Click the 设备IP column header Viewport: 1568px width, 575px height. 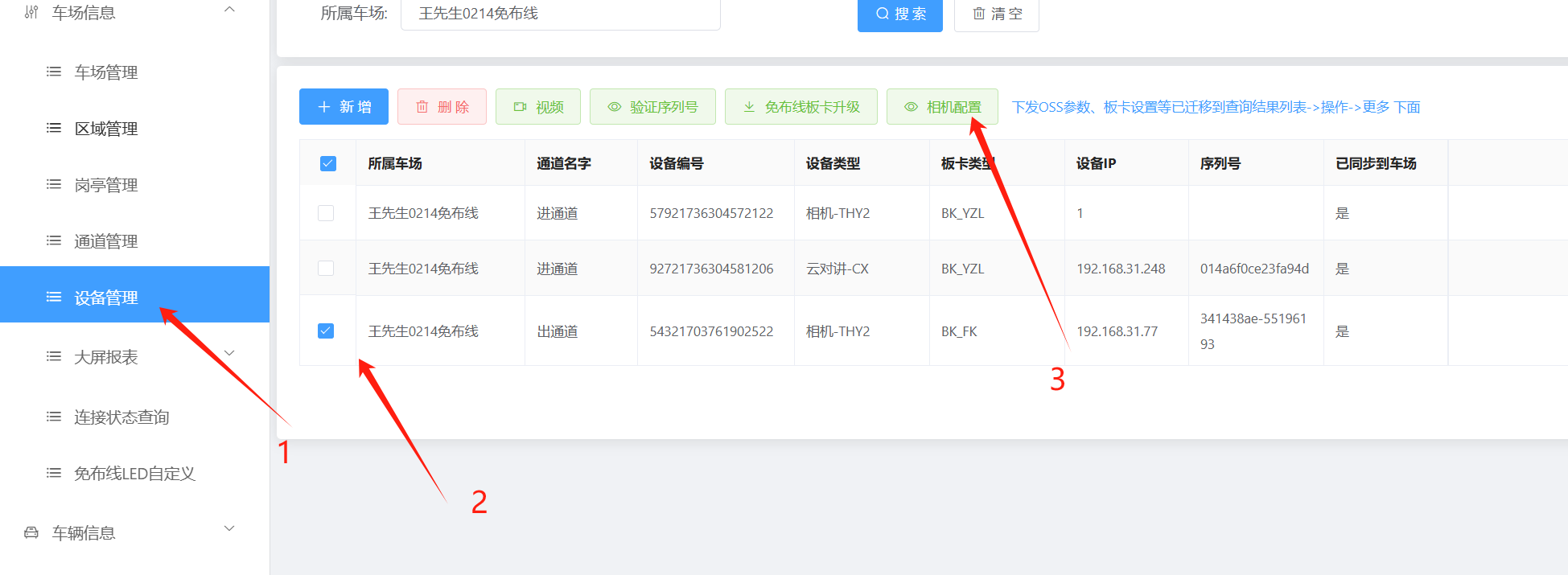pyautogui.click(x=1126, y=163)
